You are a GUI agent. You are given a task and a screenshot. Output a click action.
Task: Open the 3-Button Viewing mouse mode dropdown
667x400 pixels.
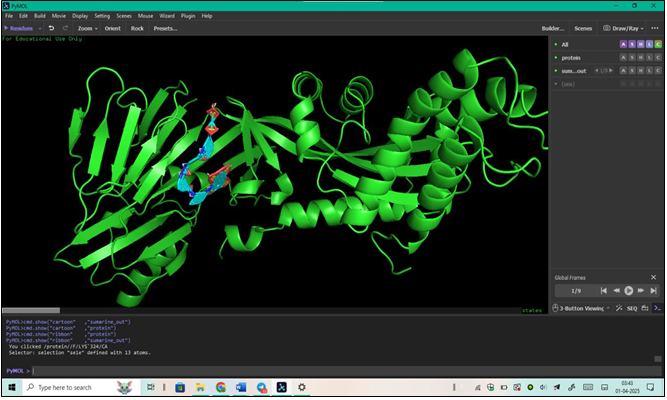point(582,307)
